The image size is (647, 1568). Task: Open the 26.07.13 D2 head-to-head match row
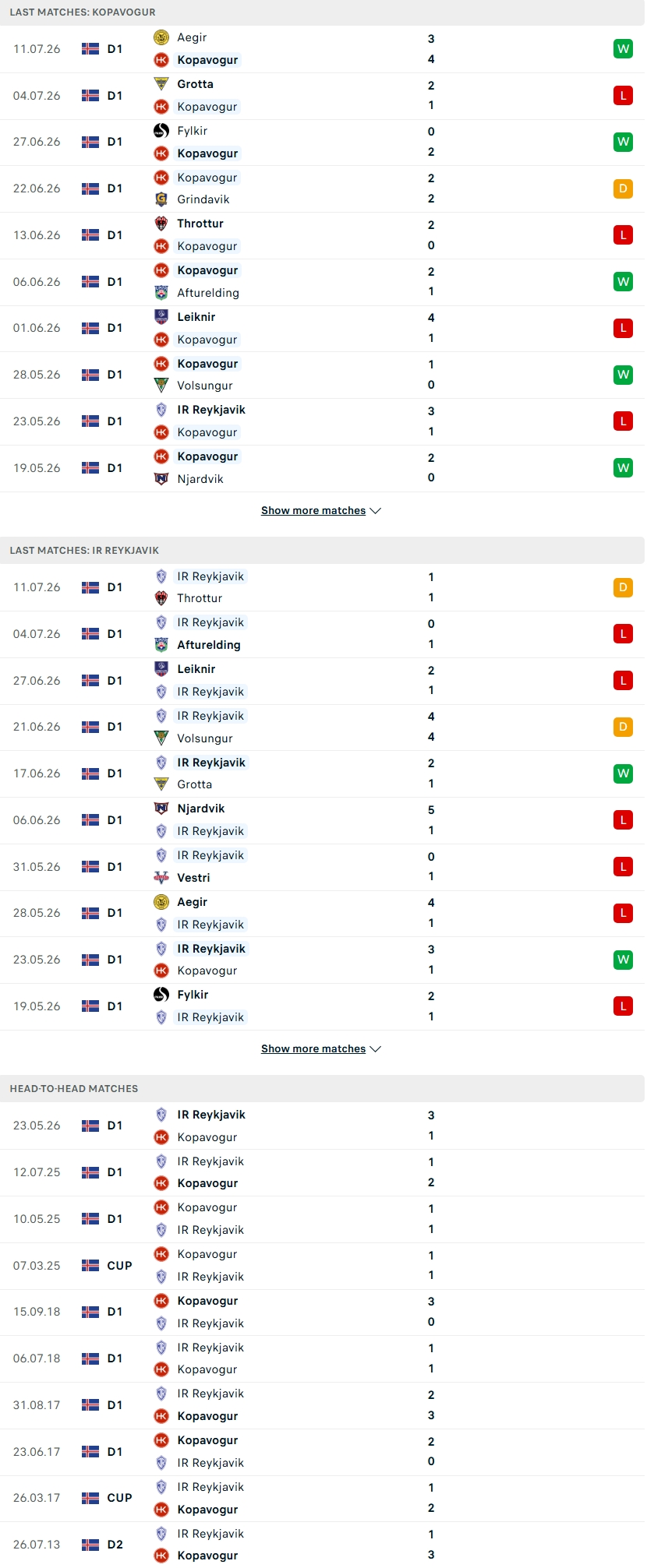click(x=323, y=1545)
